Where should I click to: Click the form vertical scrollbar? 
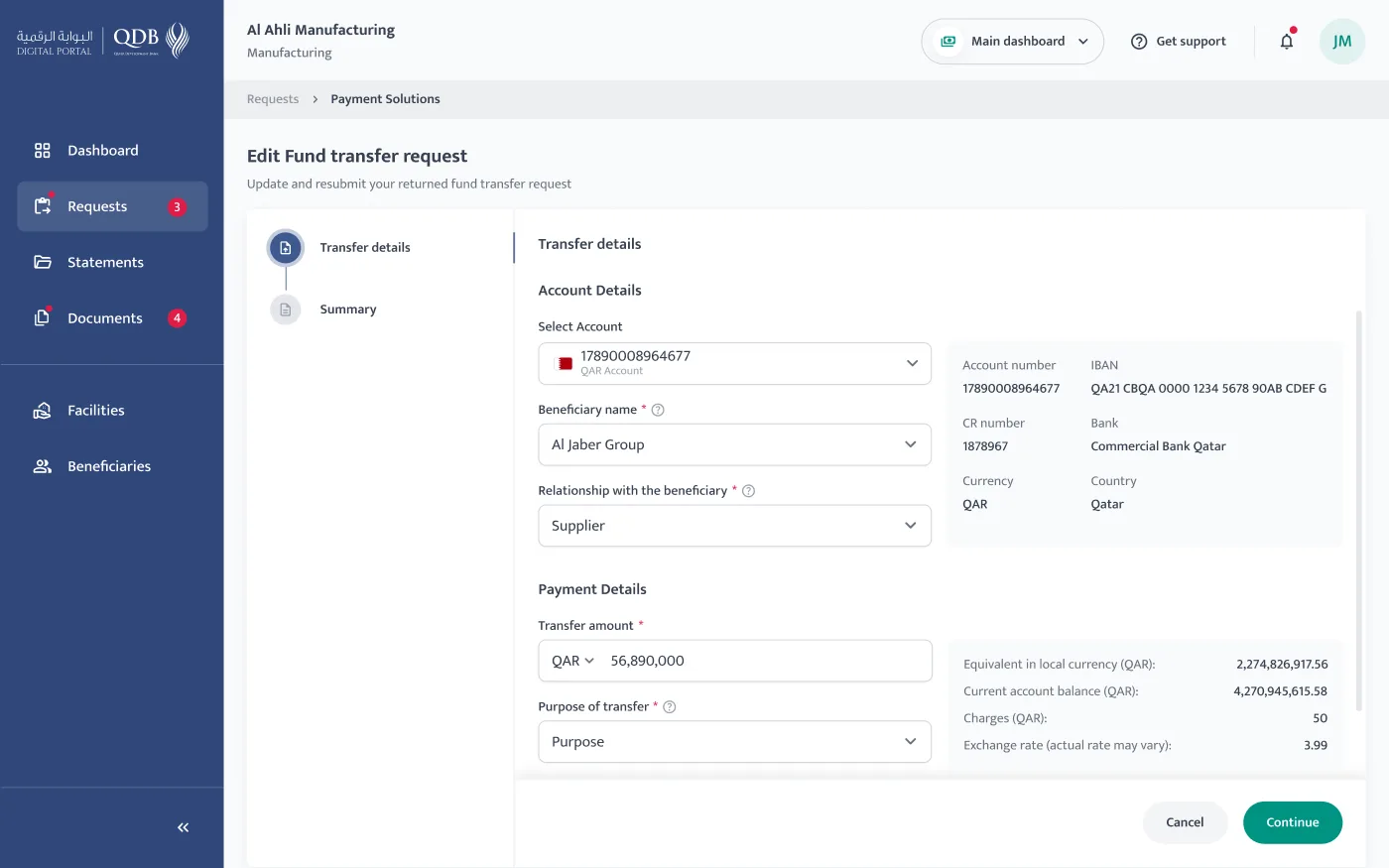[x=1359, y=511]
